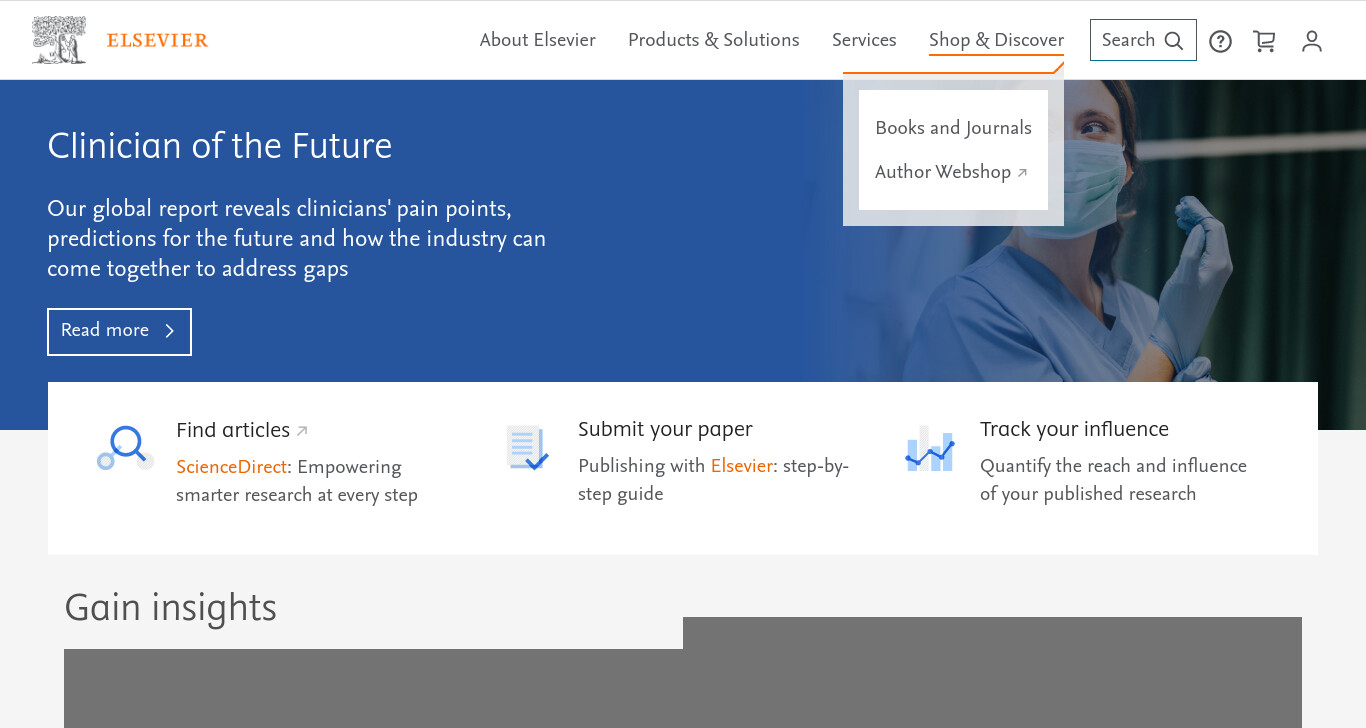
Task: Click the chevron in Read more button
Action: point(169,331)
